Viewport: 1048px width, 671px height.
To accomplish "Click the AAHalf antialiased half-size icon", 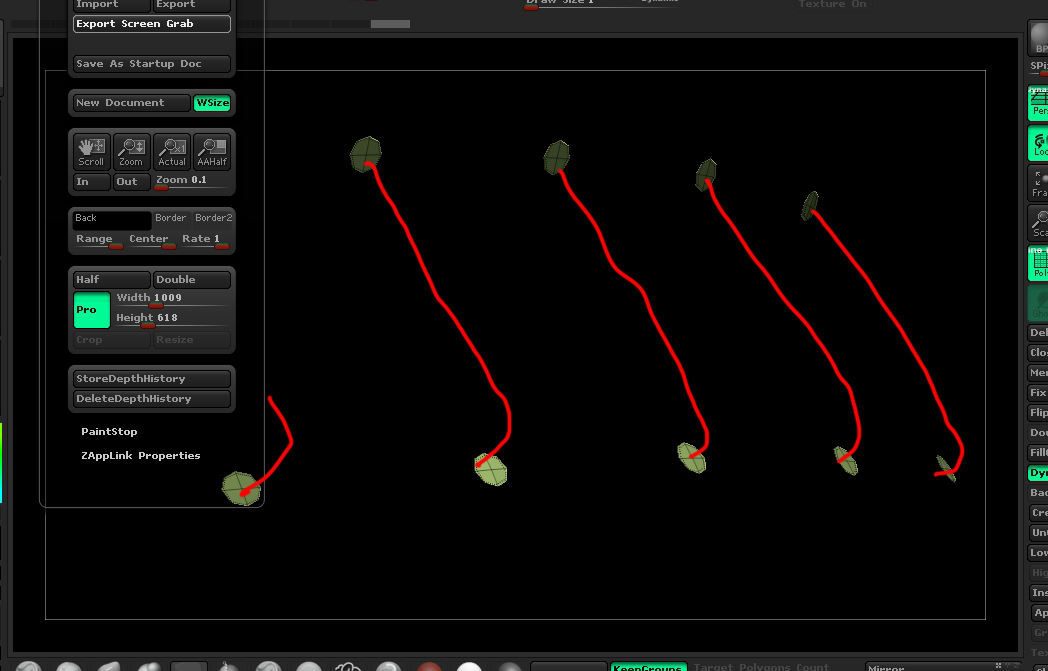I will click(212, 152).
